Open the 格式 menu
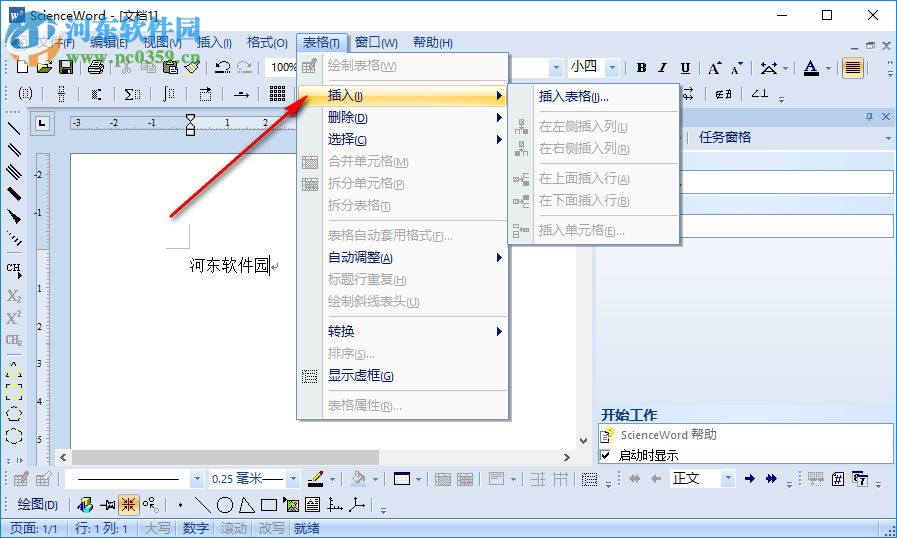 (267, 43)
